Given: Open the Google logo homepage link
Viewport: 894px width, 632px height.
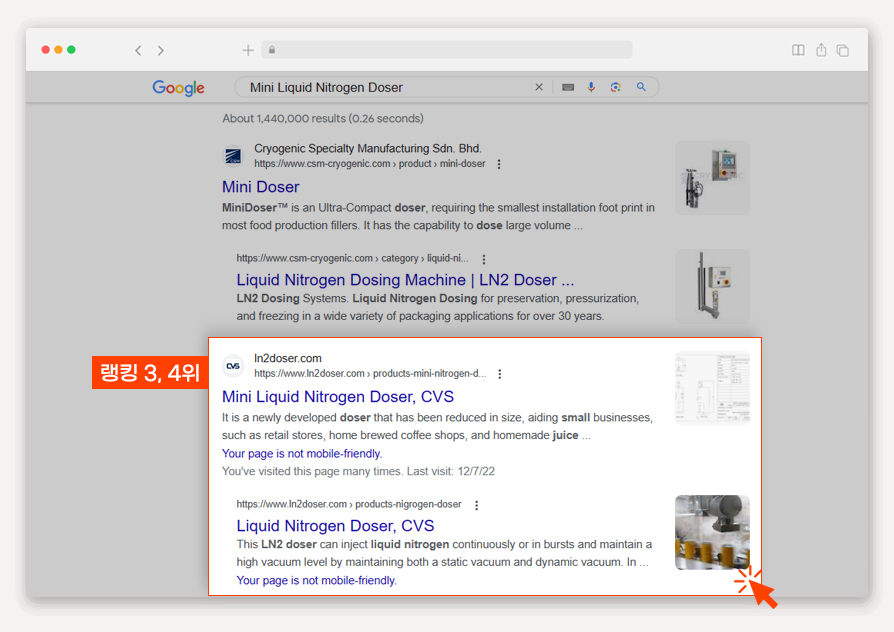Looking at the screenshot, I should (178, 88).
